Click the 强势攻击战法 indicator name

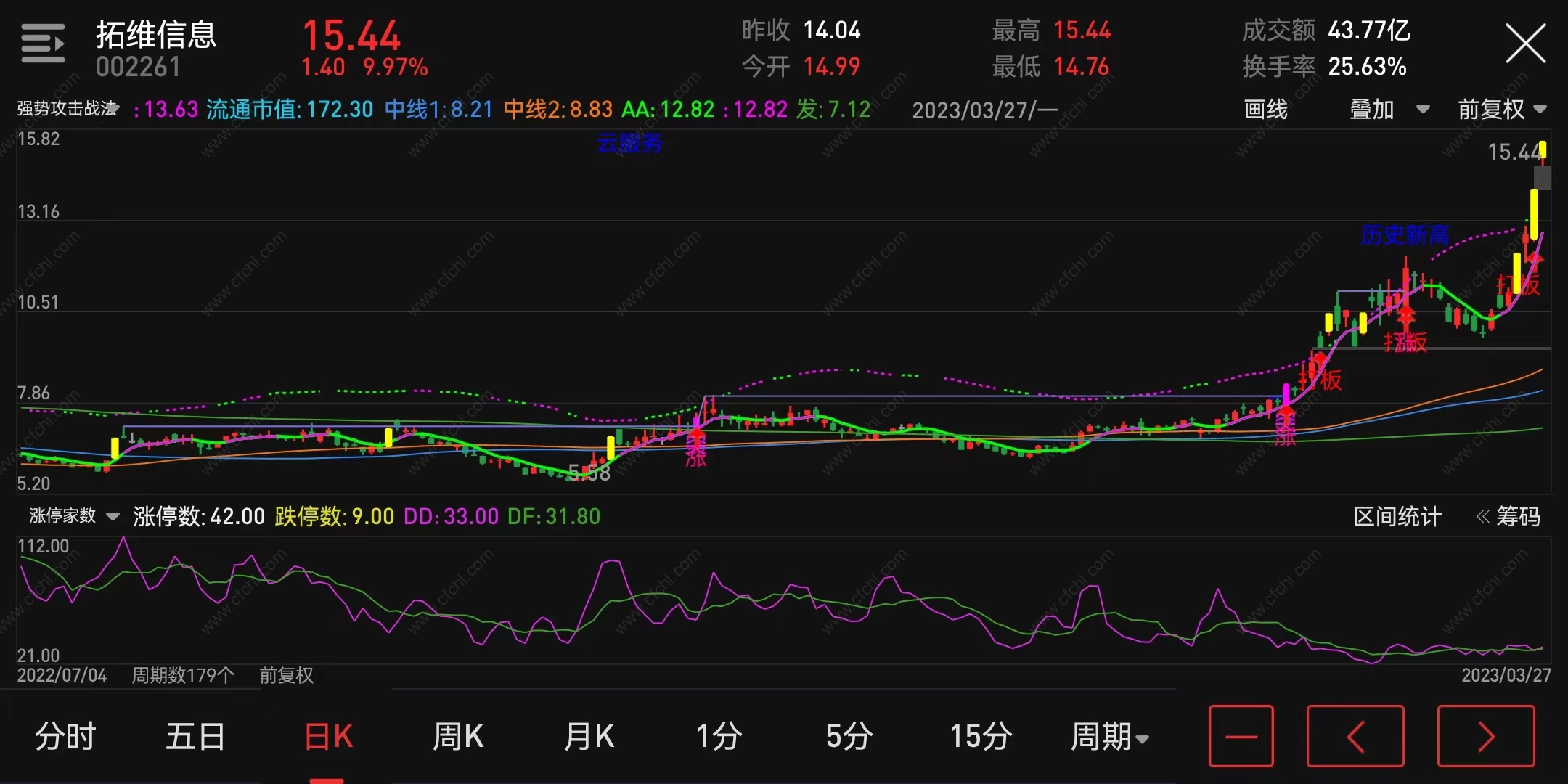pyautogui.click(x=67, y=109)
